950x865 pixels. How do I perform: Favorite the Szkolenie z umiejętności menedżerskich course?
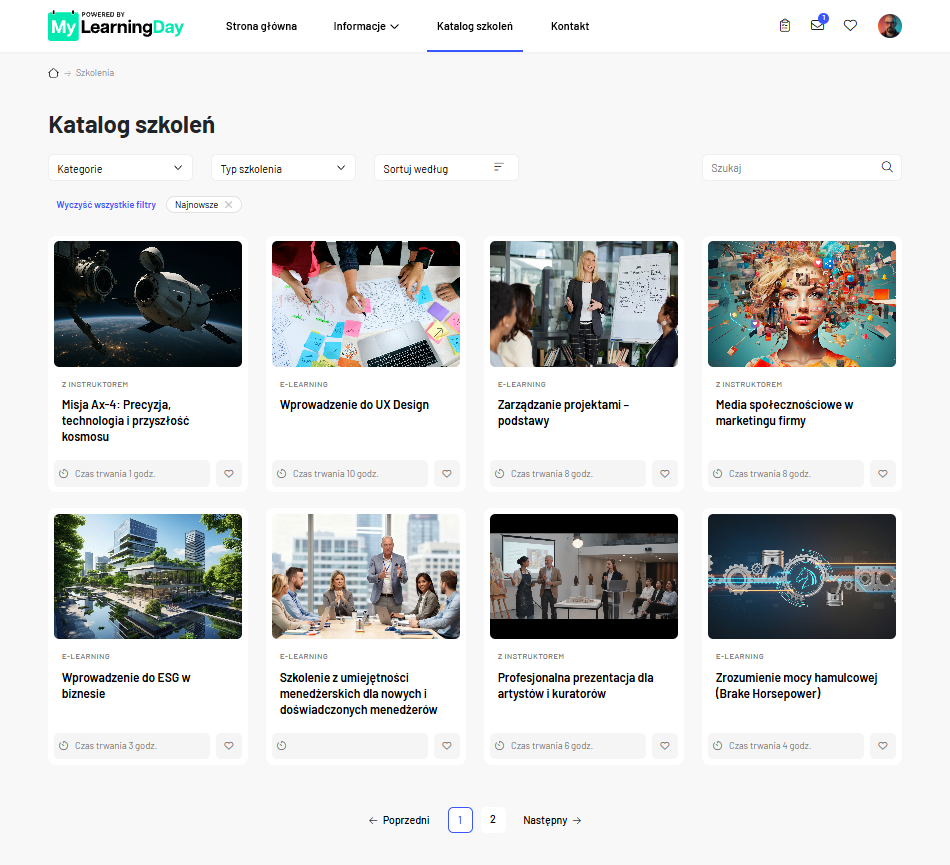[447, 746]
